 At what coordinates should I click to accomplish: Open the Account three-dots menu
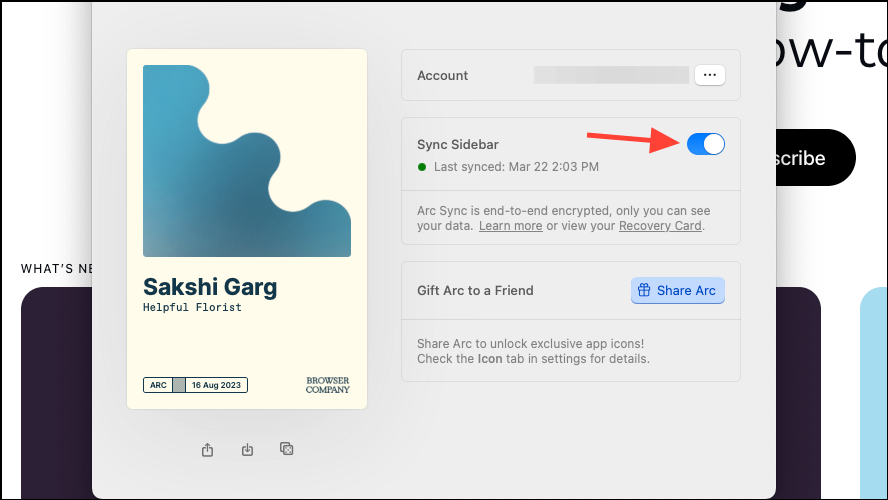coord(710,75)
